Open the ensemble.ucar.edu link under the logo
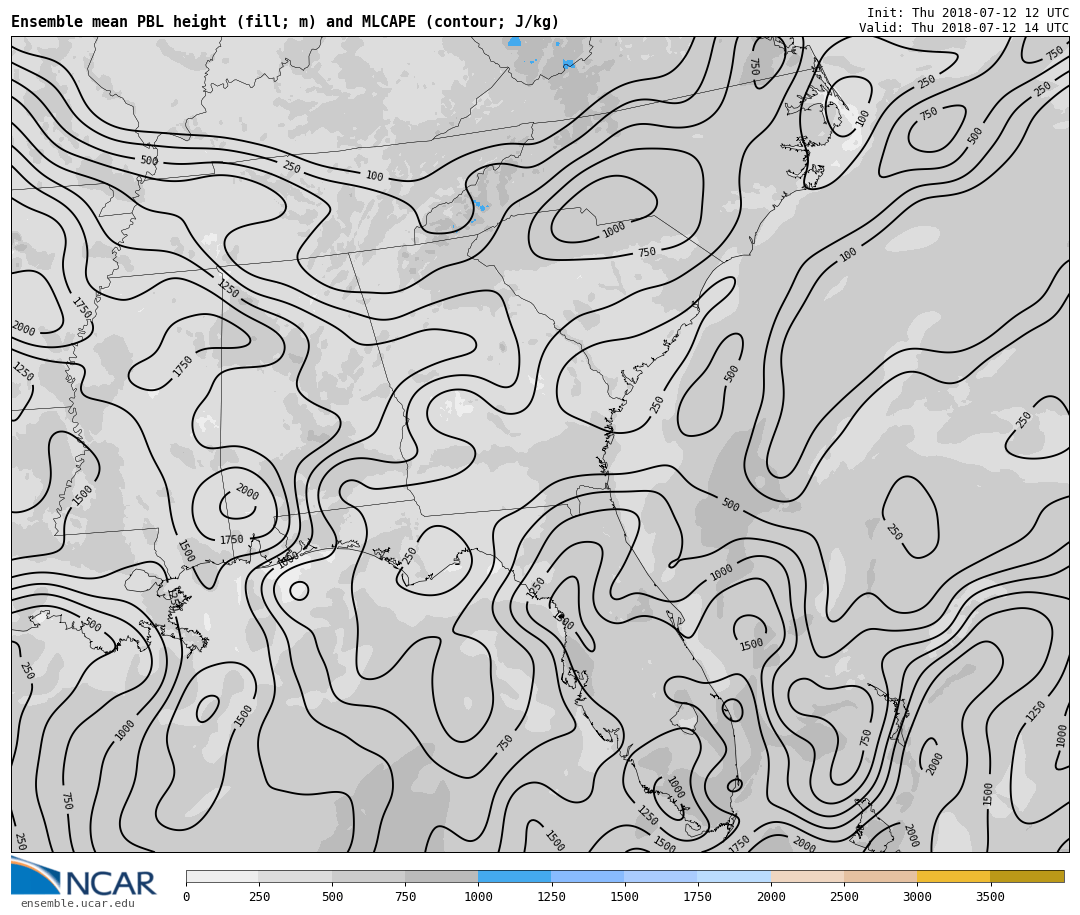This screenshot has width=1080, height=915. (77, 904)
